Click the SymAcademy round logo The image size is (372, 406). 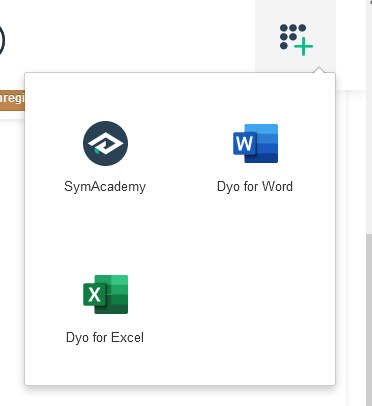105,143
